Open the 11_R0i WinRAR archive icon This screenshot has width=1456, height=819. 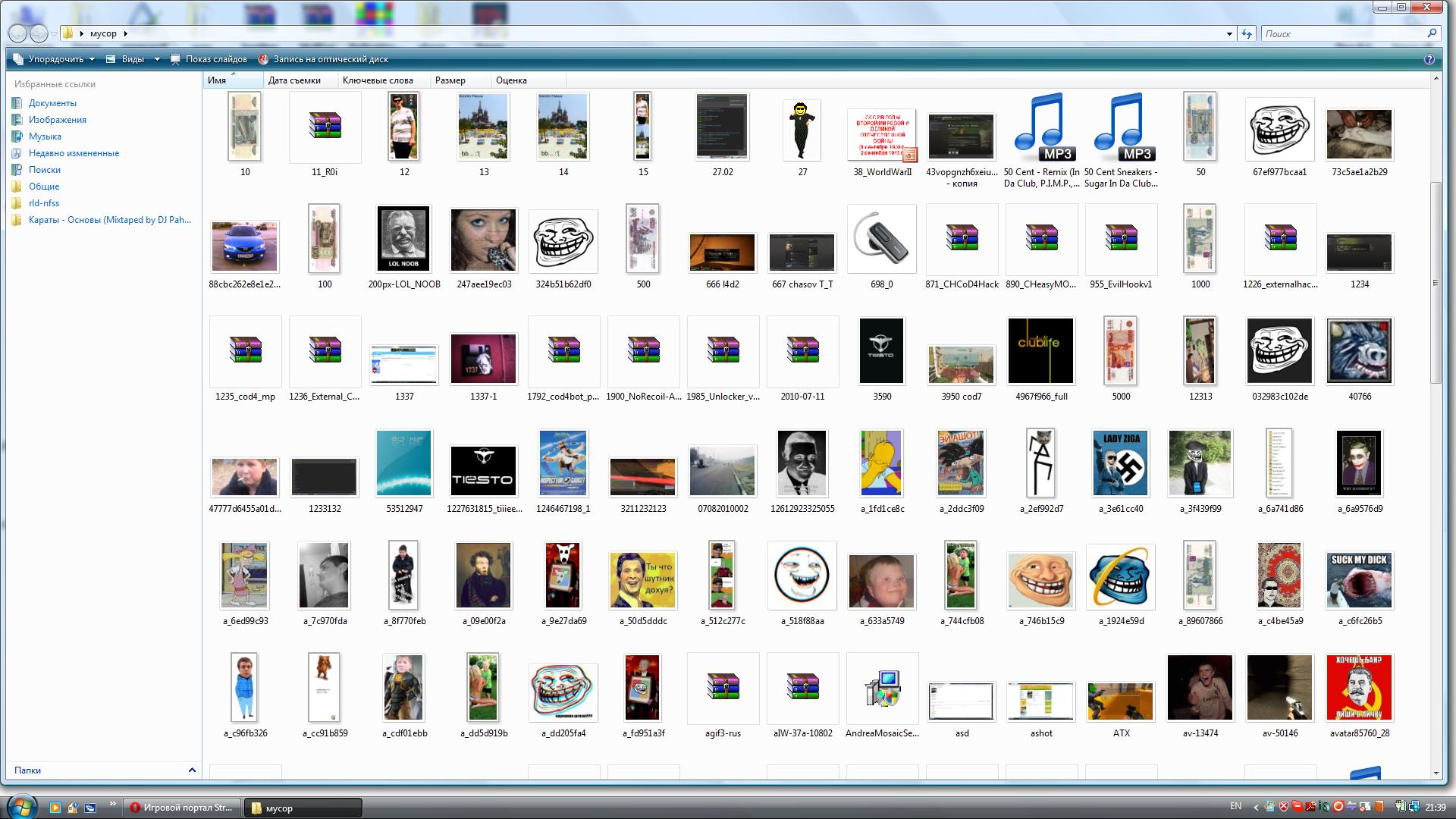325,126
